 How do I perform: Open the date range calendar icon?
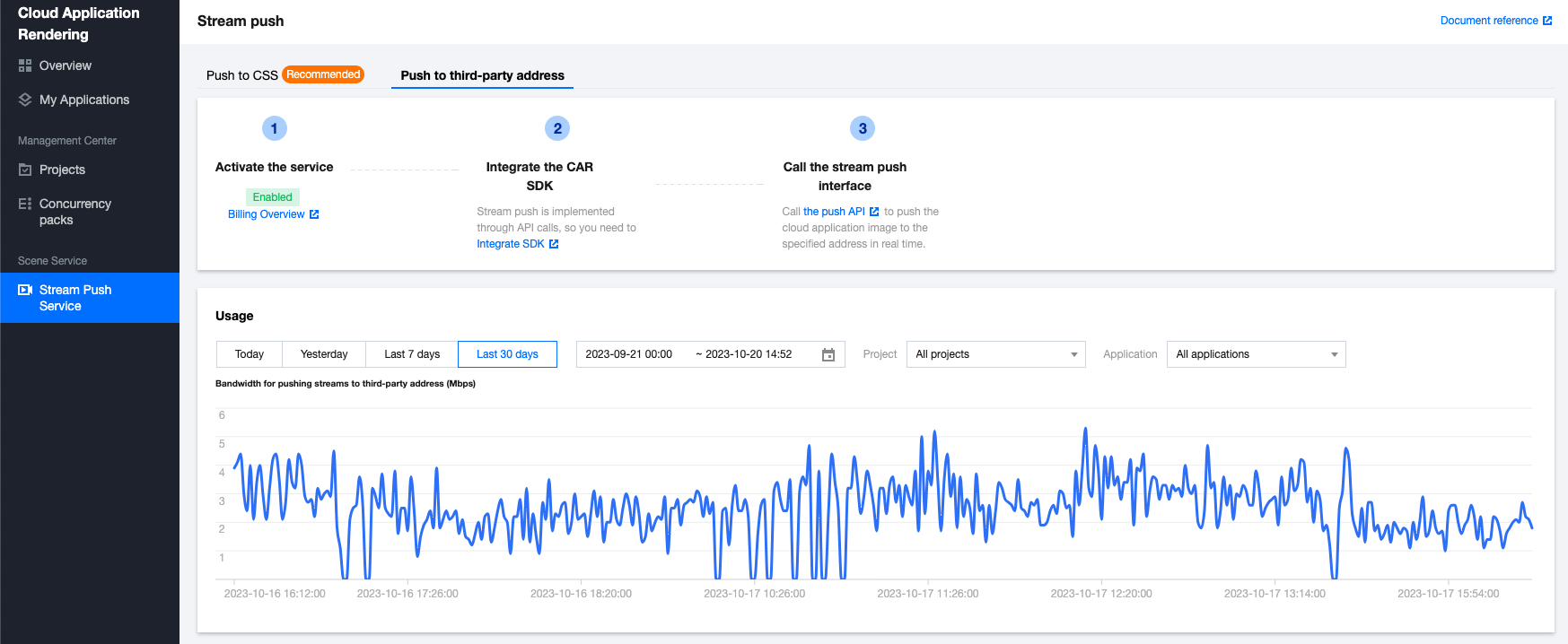828,355
